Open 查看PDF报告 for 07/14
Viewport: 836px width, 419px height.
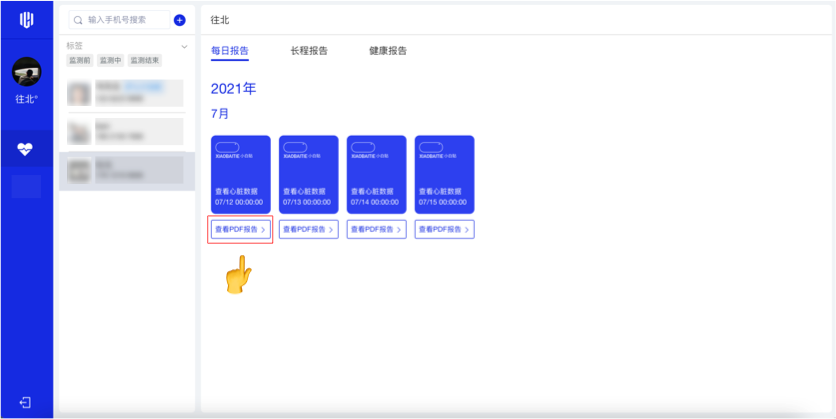coord(376,229)
